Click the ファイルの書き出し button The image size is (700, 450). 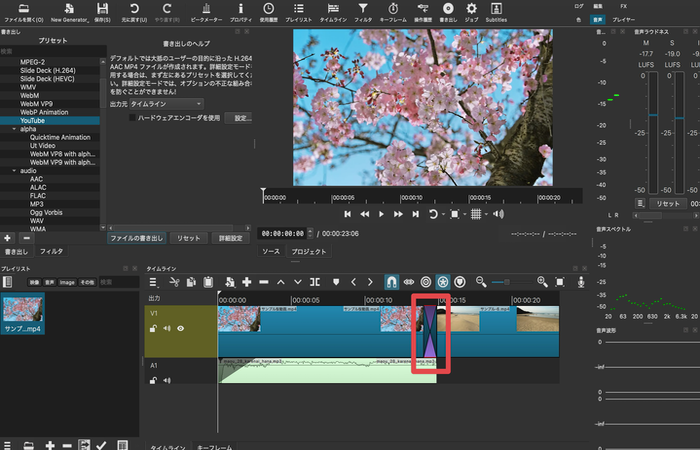(137, 239)
